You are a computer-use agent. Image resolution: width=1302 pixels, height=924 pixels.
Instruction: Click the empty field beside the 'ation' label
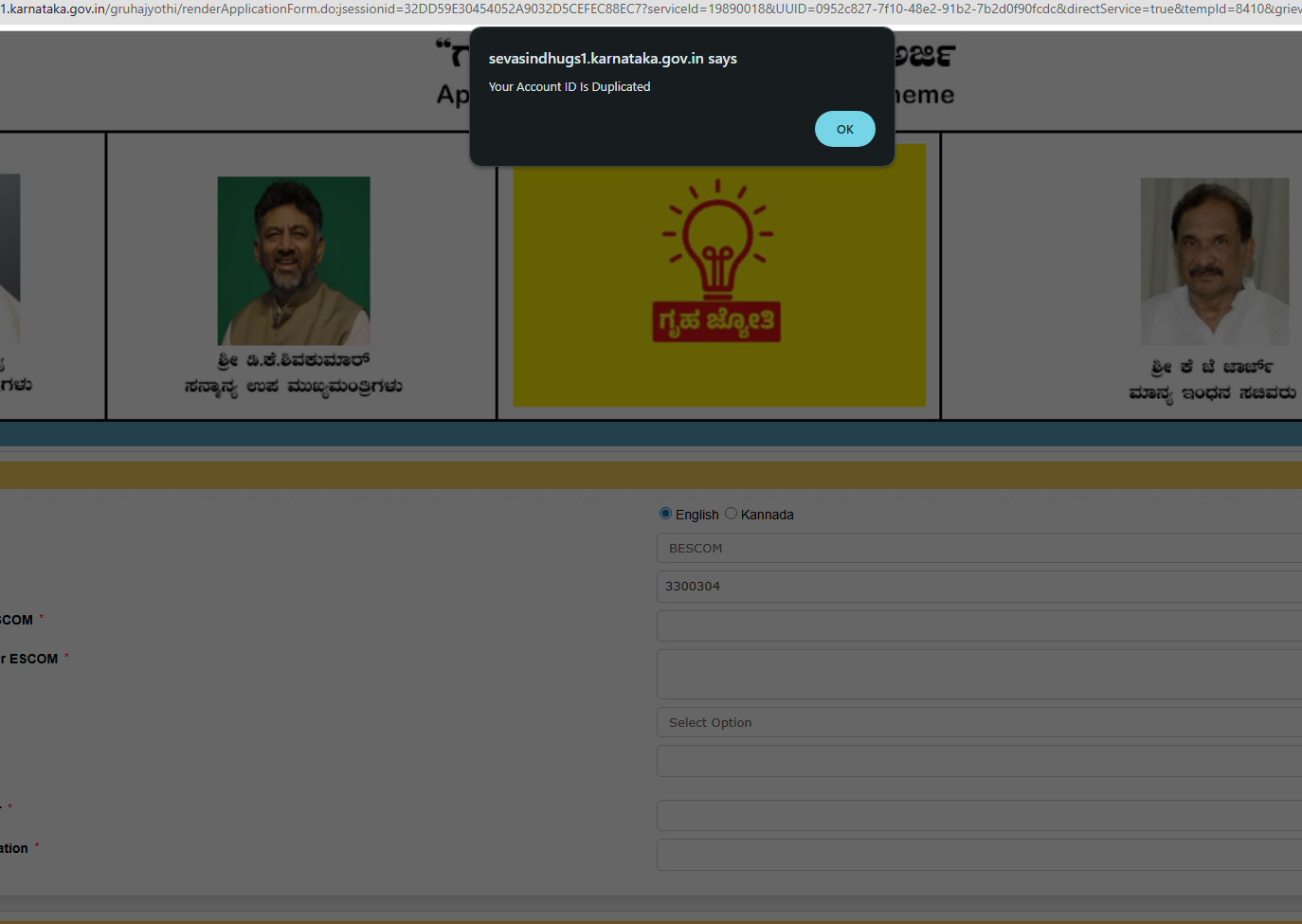coord(979,855)
